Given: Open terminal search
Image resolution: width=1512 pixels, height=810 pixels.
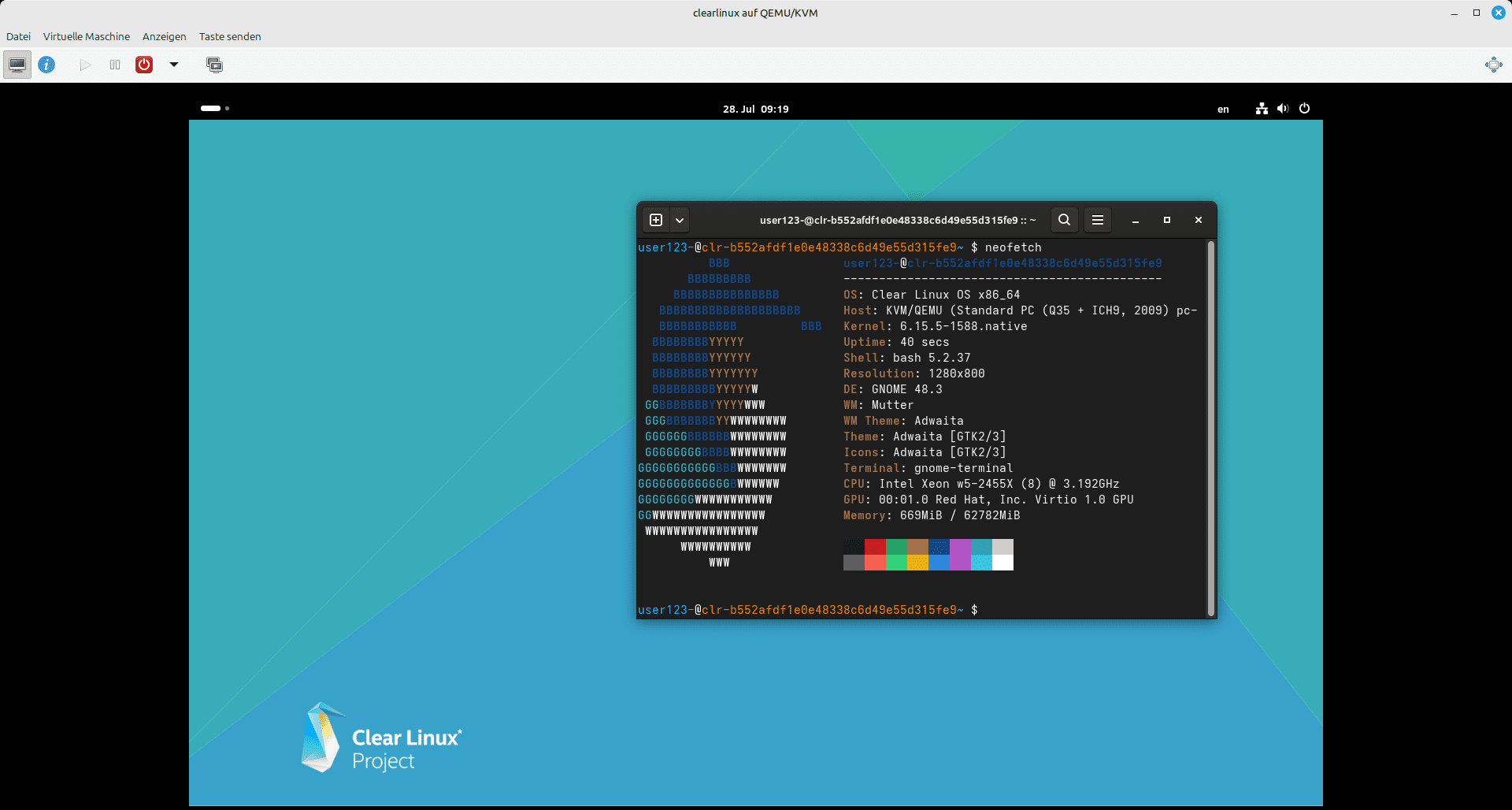Looking at the screenshot, I should (x=1065, y=220).
